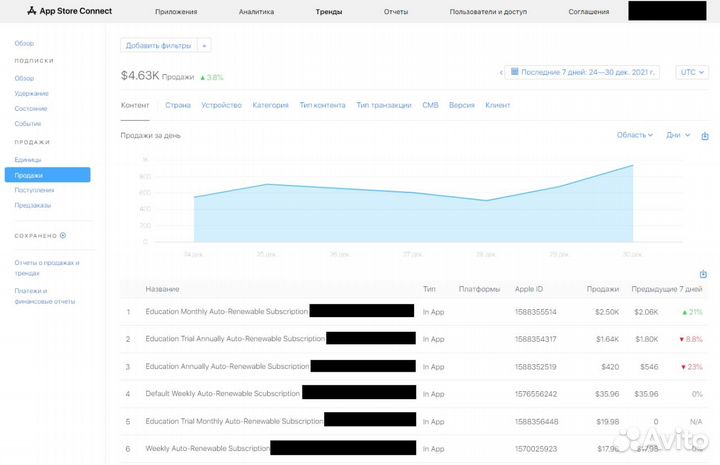Viewport: 720px width, 465px height.
Task: Switch to the Страна tab
Action: pos(178,105)
